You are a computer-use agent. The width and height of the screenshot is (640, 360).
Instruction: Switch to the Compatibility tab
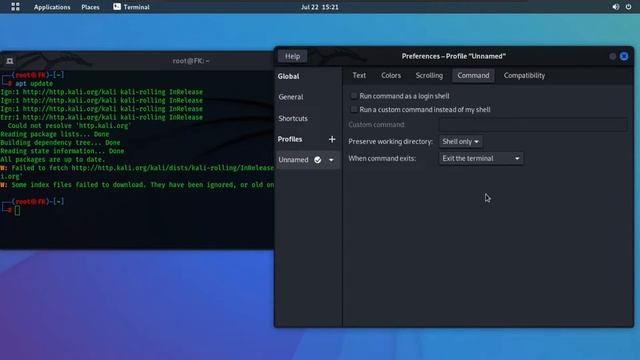(524, 76)
